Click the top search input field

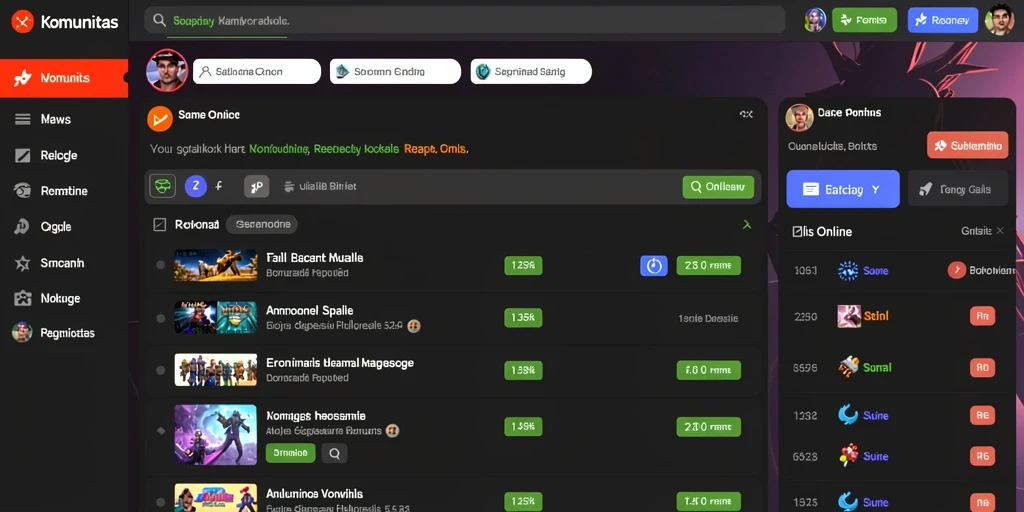coord(464,20)
